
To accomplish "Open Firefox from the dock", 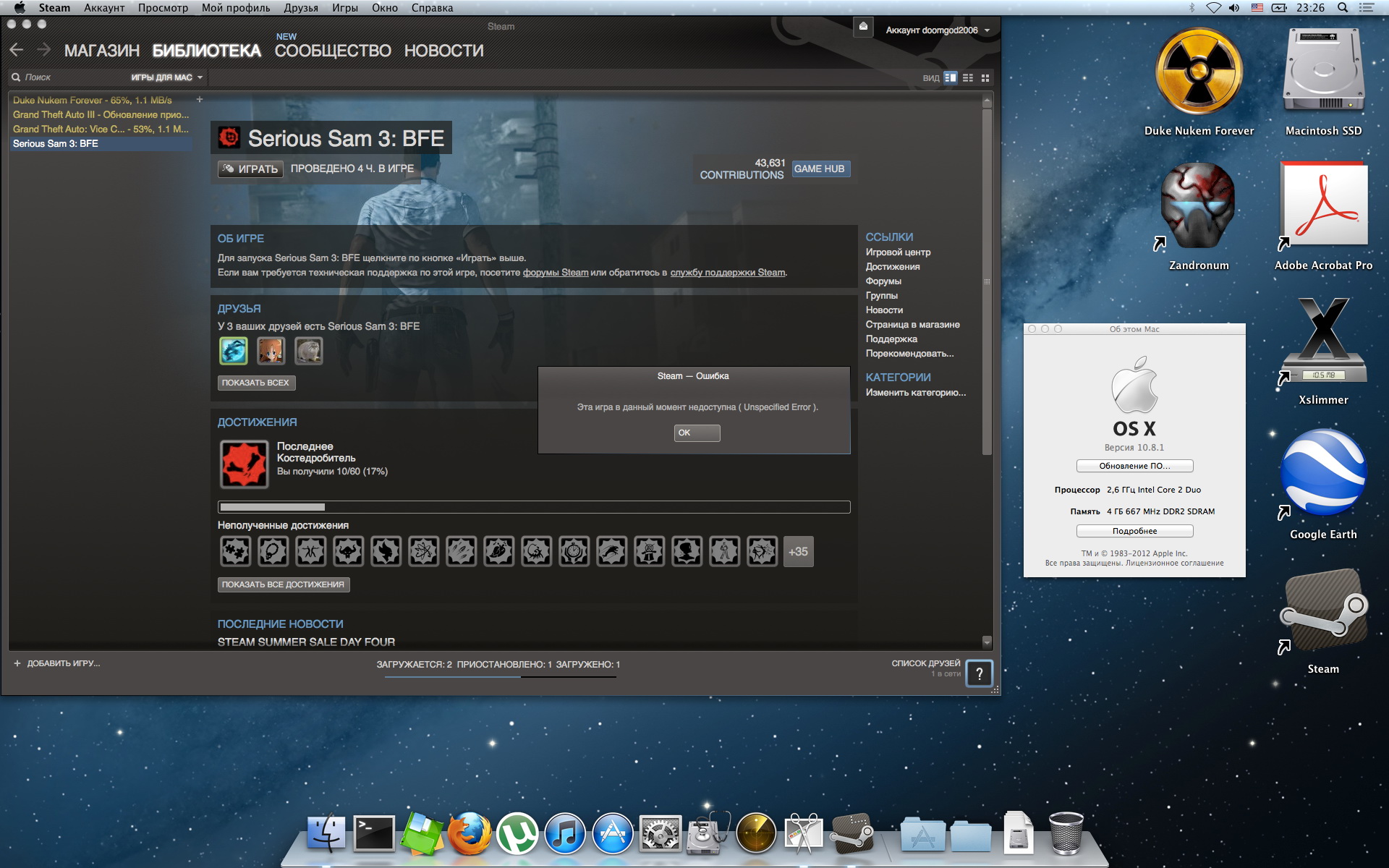I will coord(469,834).
